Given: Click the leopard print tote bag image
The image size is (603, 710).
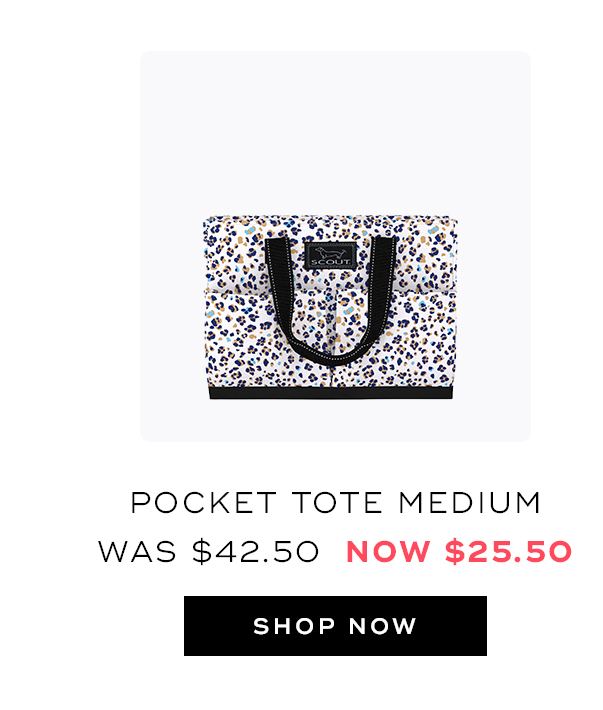Looking at the screenshot, I should (330, 307).
